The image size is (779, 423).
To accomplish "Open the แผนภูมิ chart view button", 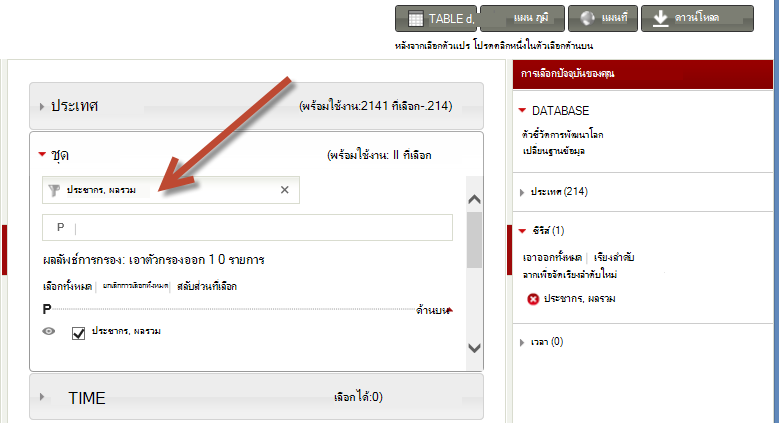I will 522,18.
